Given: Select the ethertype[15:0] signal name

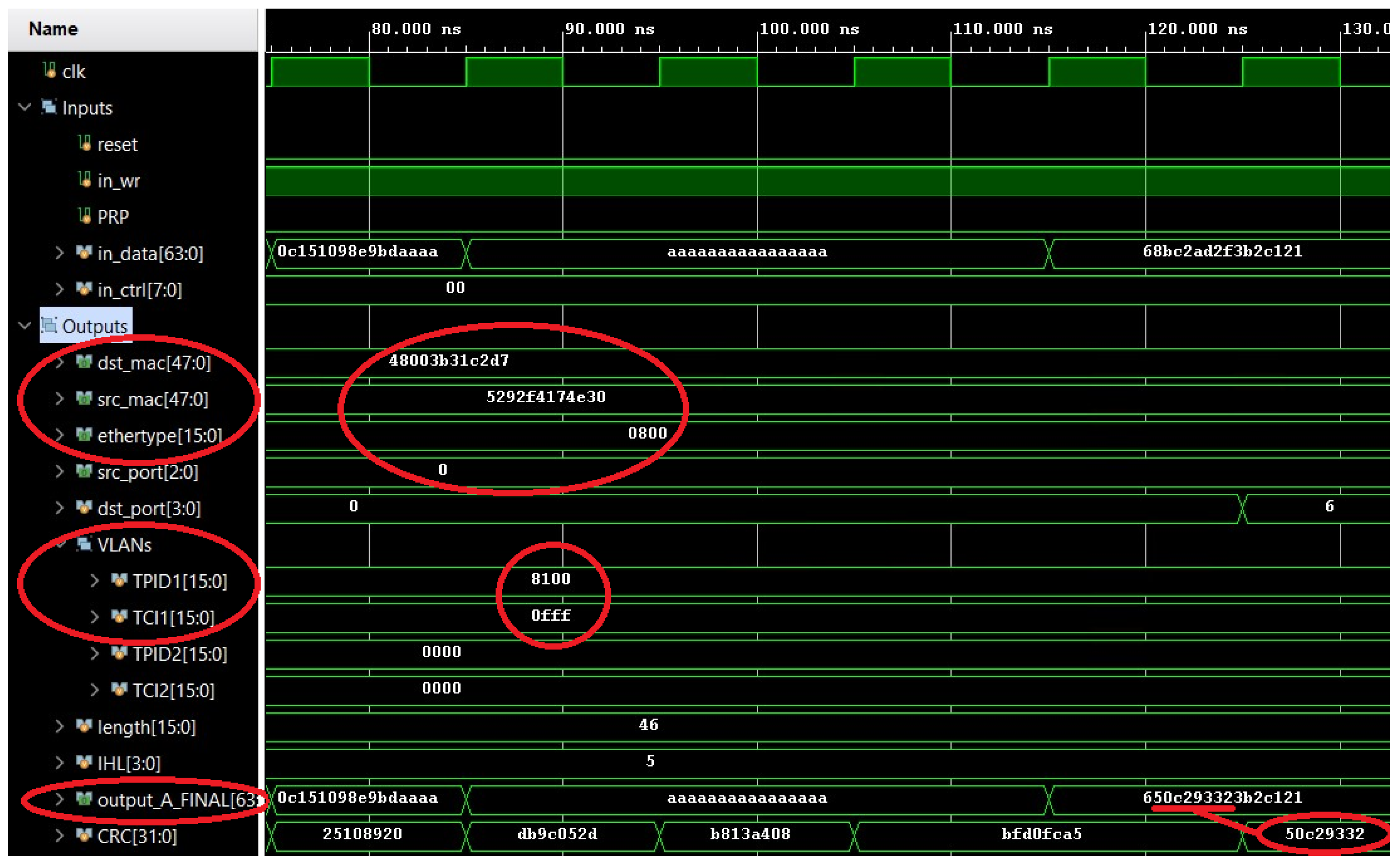Looking at the screenshot, I should (160, 436).
